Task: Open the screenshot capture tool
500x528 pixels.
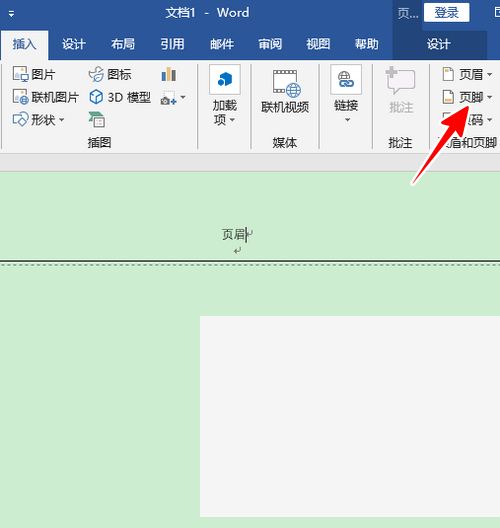Action: [x=169, y=98]
